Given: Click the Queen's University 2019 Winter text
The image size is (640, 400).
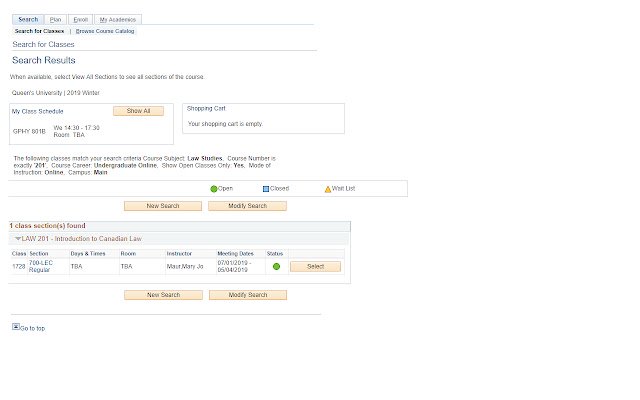Looking at the screenshot, I should click(x=56, y=93).
